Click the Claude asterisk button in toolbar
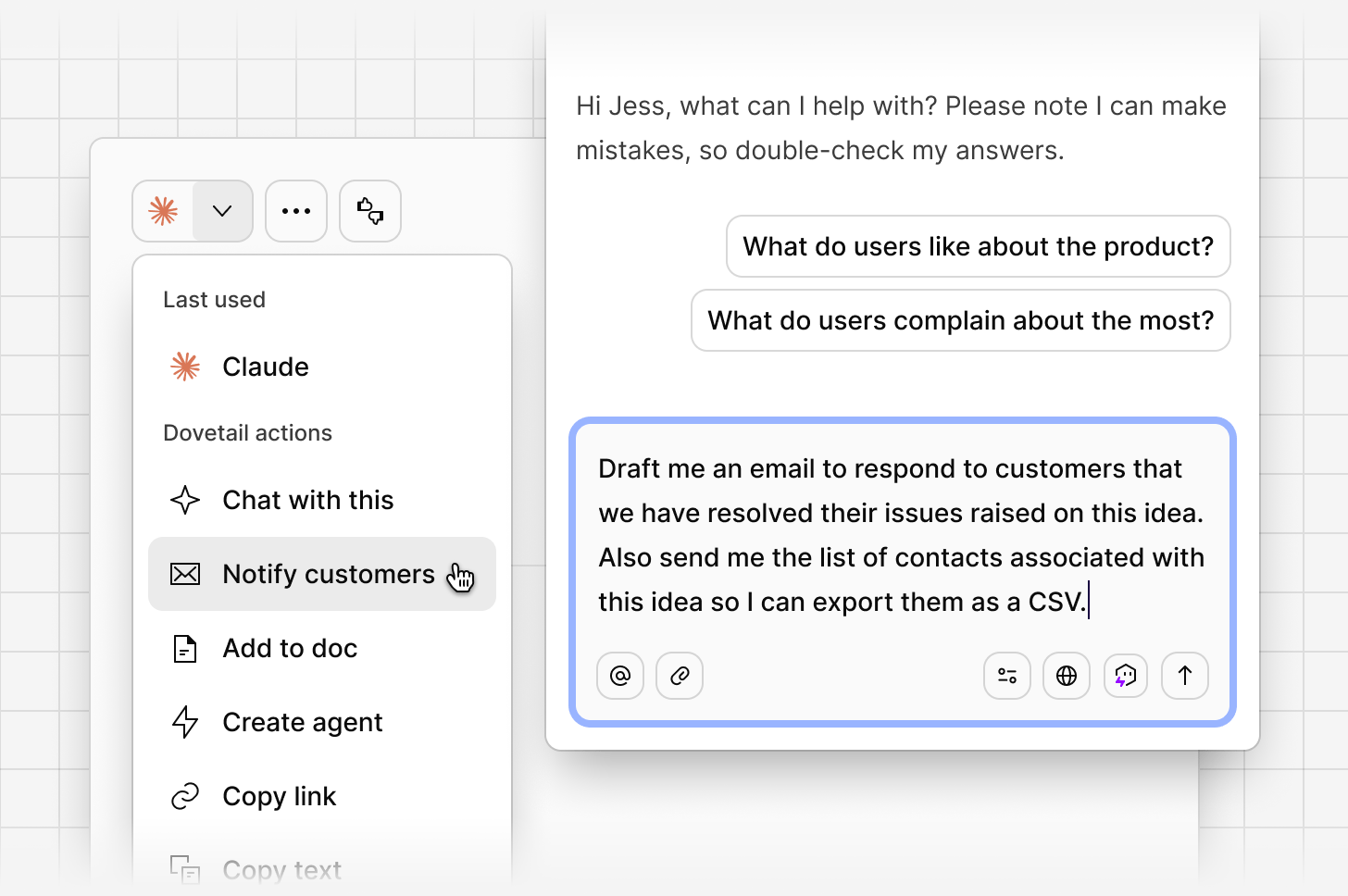This screenshot has height=896, width=1348. 164,211
